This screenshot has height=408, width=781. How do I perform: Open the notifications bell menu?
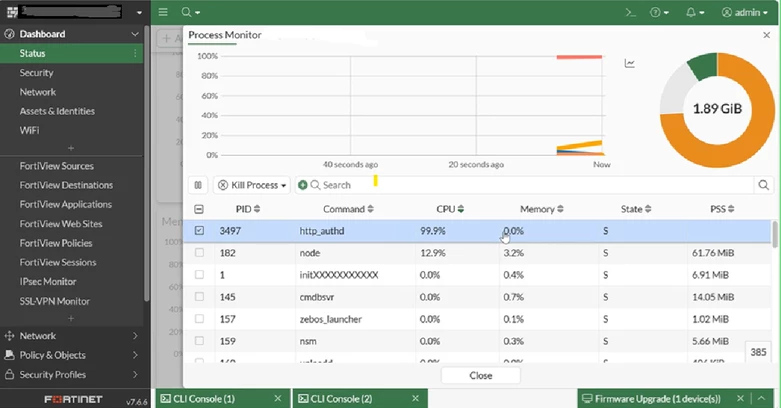tap(695, 12)
